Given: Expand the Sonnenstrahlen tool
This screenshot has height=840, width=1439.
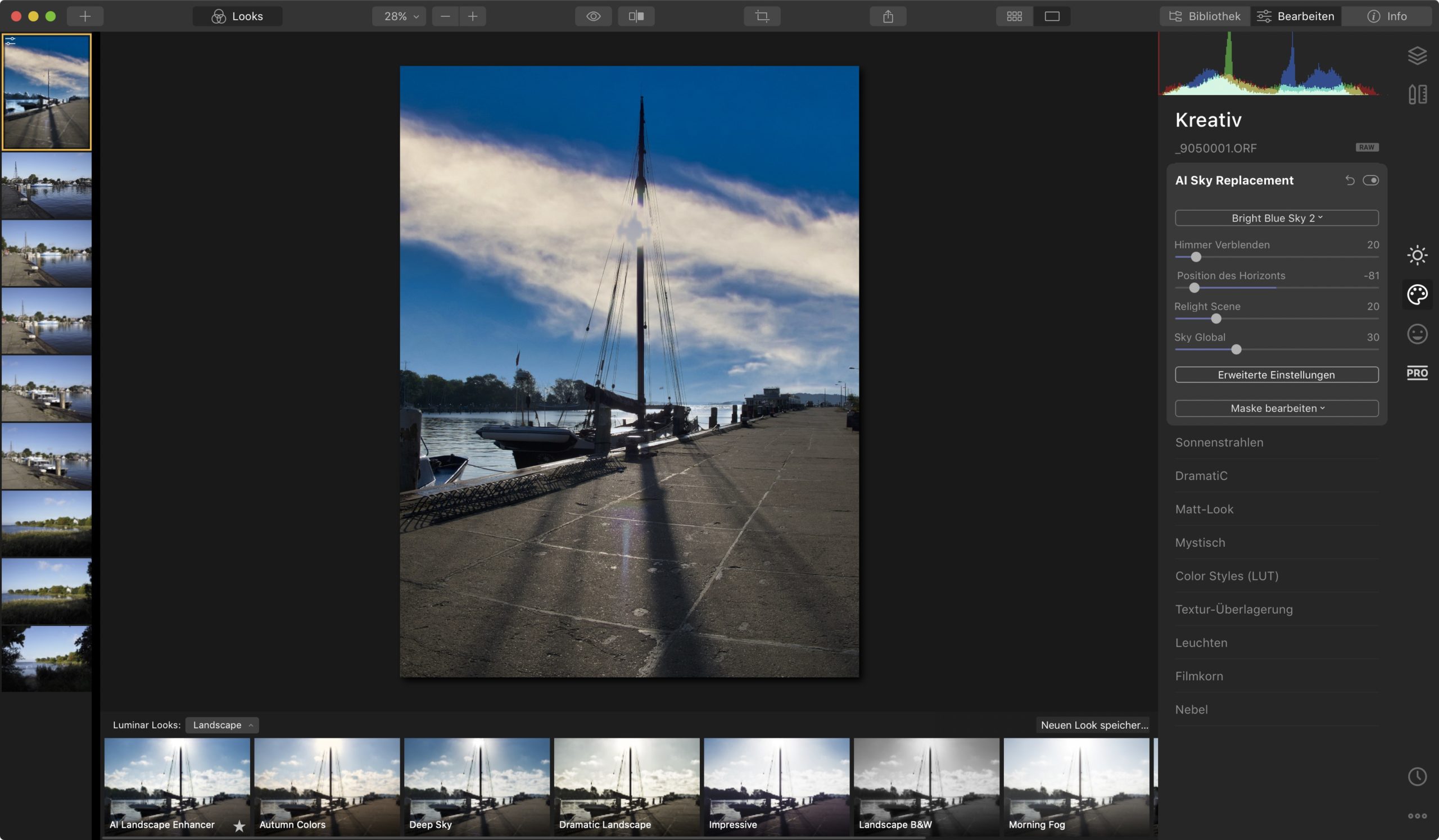Looking at the screenshot, I should [x=1277, y=442].
